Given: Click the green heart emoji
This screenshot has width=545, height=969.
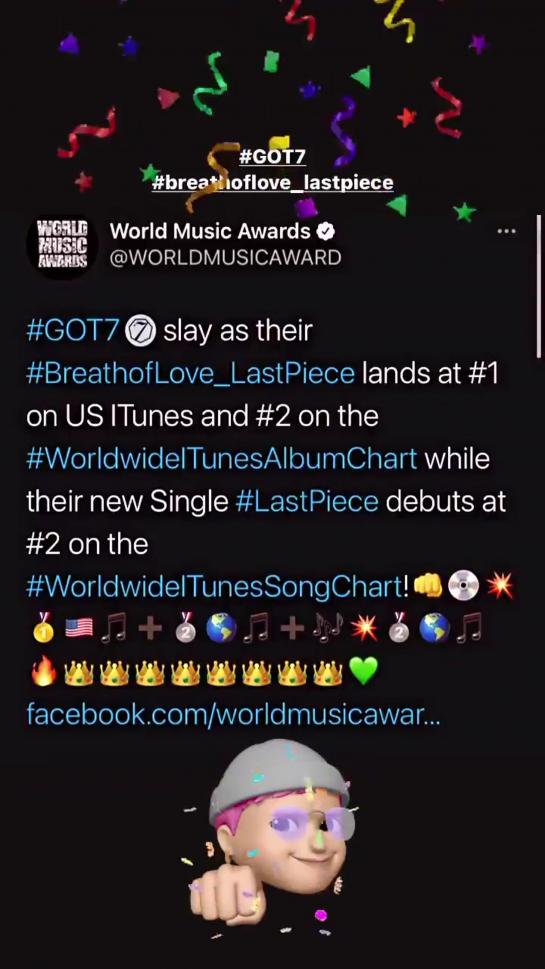Looking at the screenshot, I should 363,672.
